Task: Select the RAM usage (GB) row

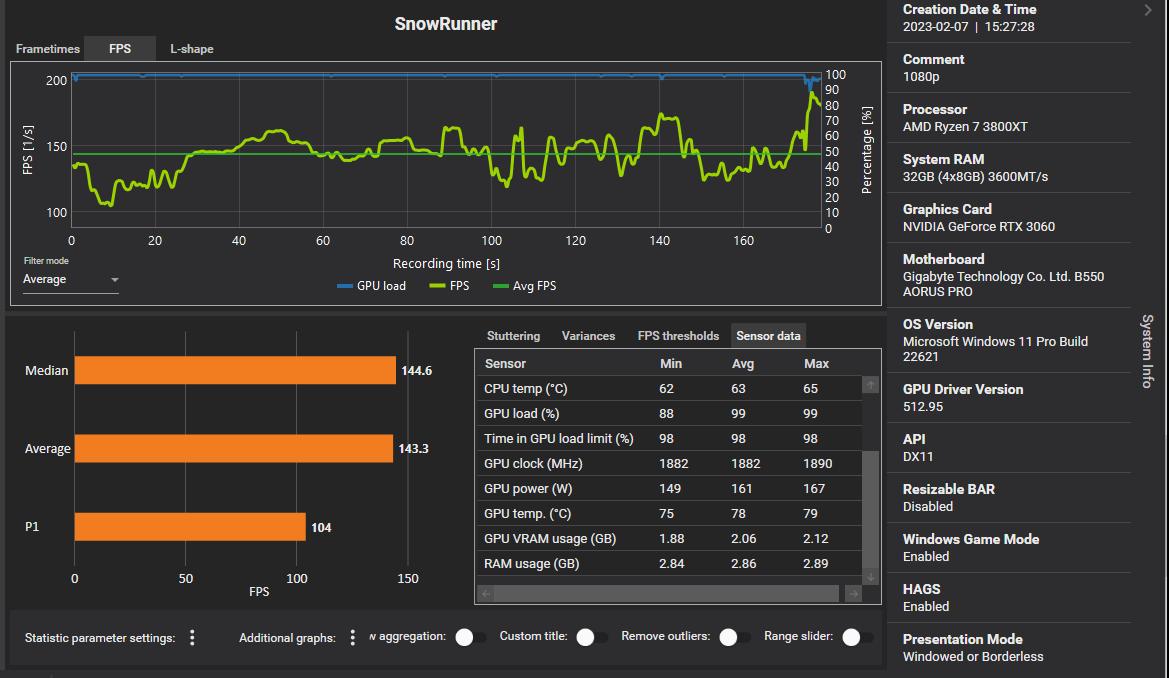Action: coord(669,563)
